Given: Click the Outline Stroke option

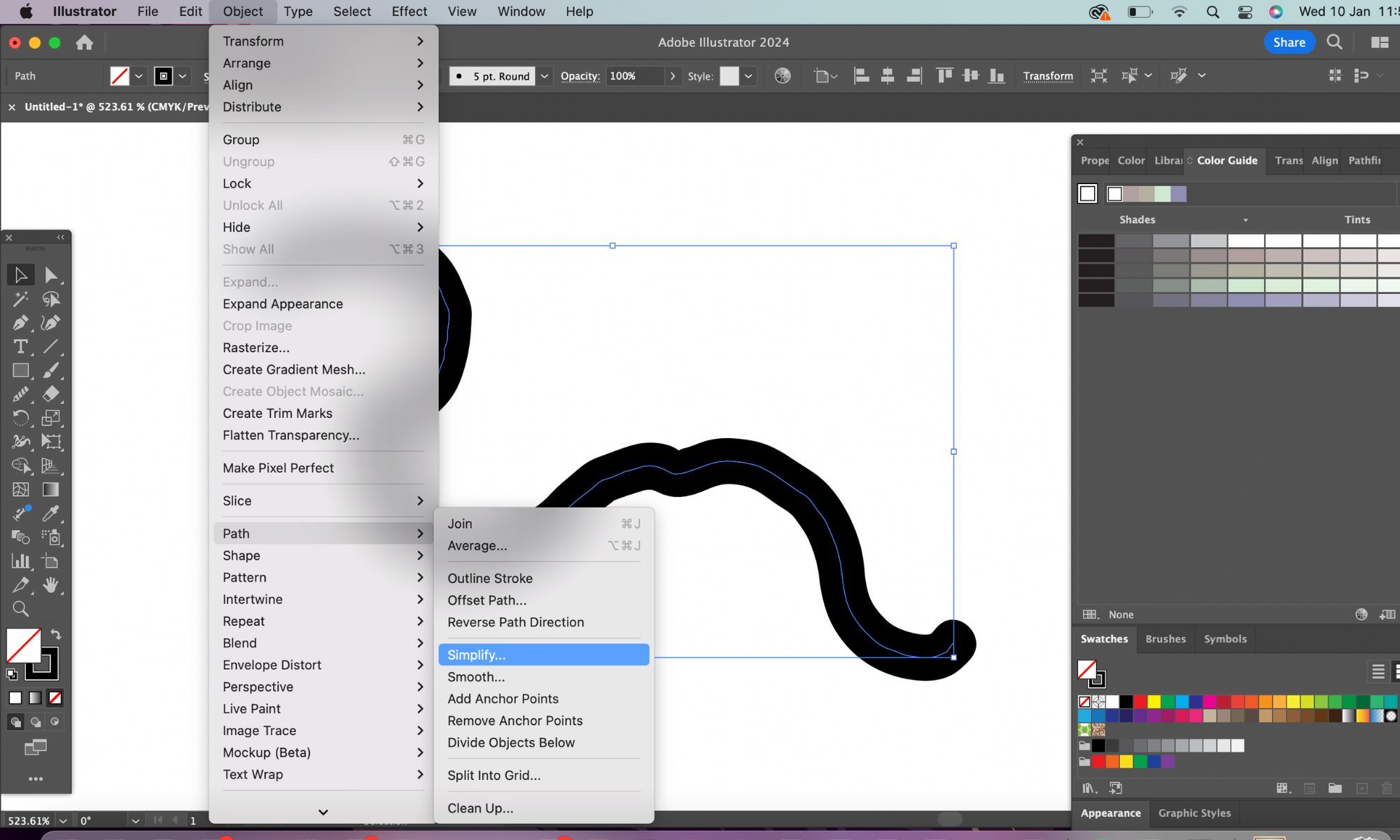Looking at the screenshot, I should 489,577.
